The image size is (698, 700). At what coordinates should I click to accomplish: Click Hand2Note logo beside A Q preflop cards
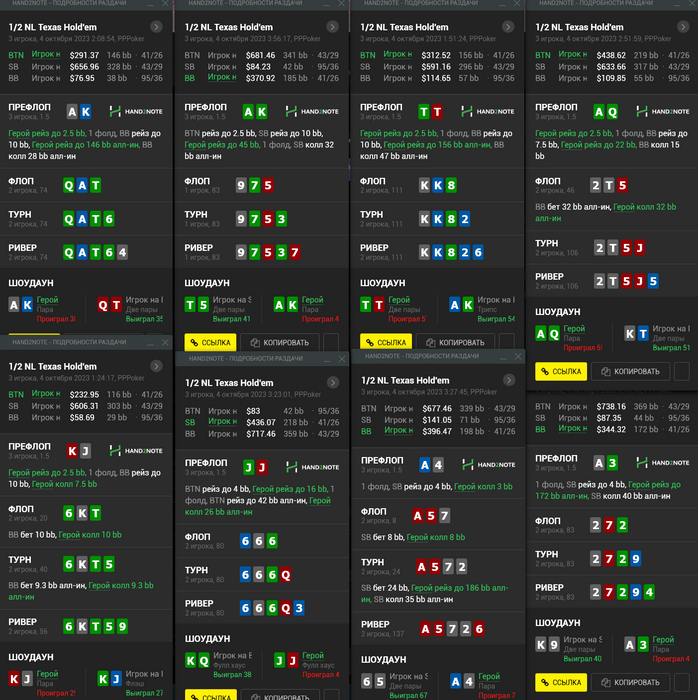[x=663, y=112]
